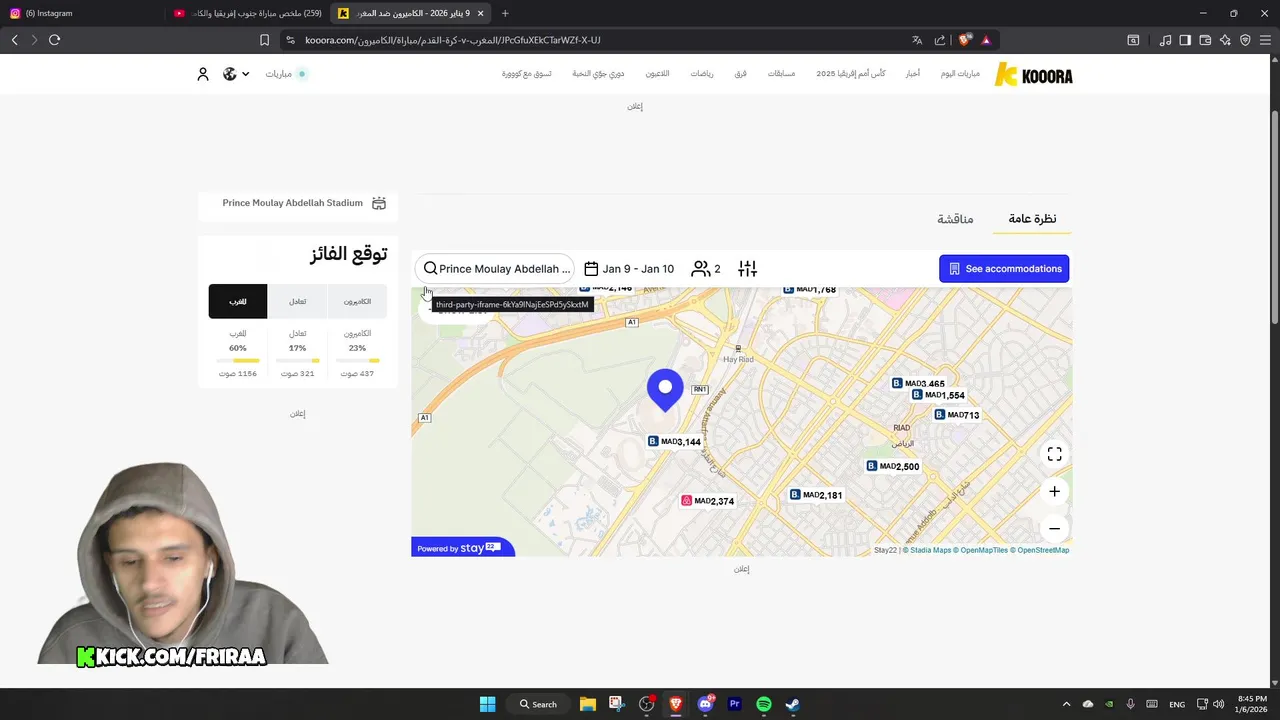Viewport: 1280px width, 720px height.
Task: Toggle the browser sidebar panel
Action: coord(1185,40)
